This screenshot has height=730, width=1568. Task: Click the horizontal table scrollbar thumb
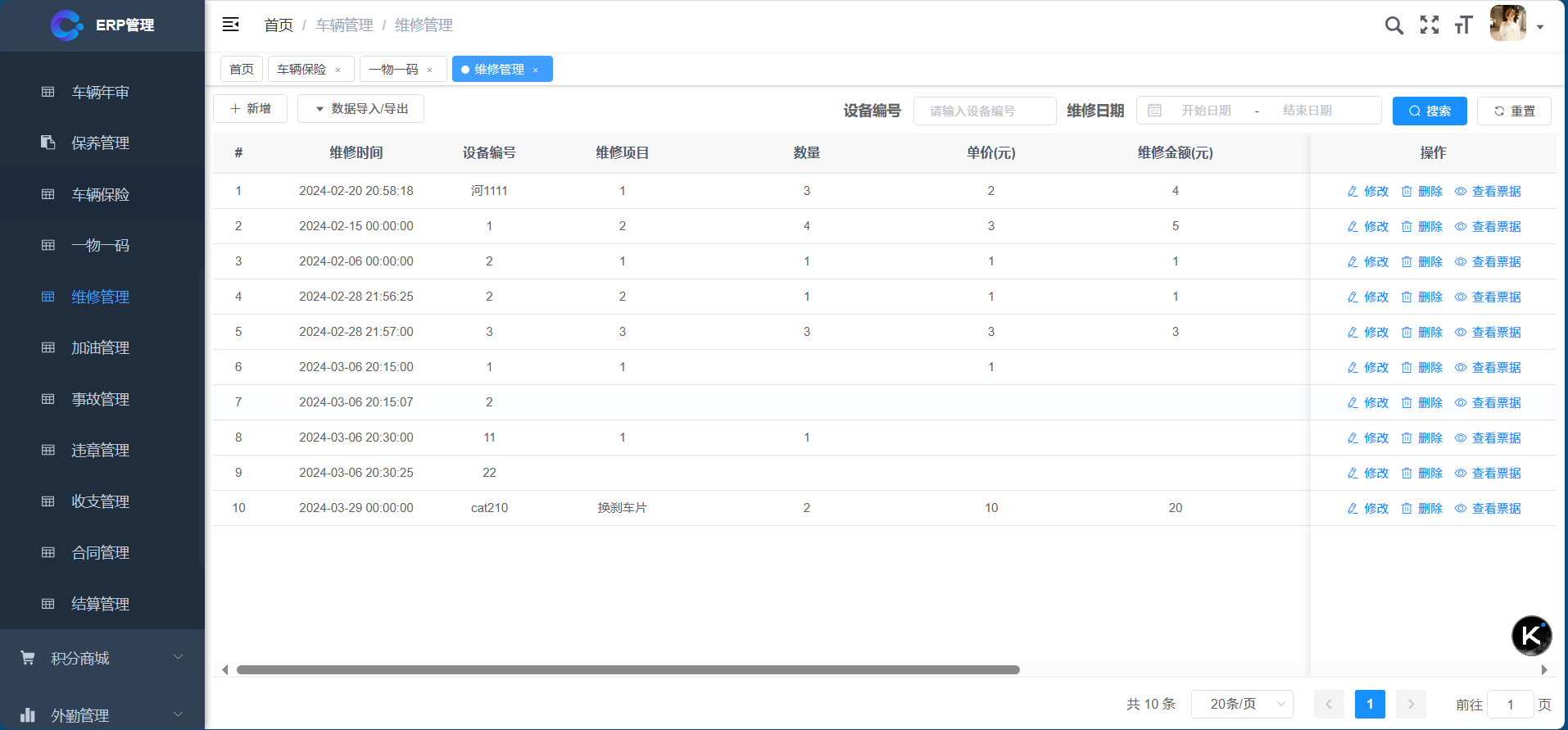coord(628,669)
